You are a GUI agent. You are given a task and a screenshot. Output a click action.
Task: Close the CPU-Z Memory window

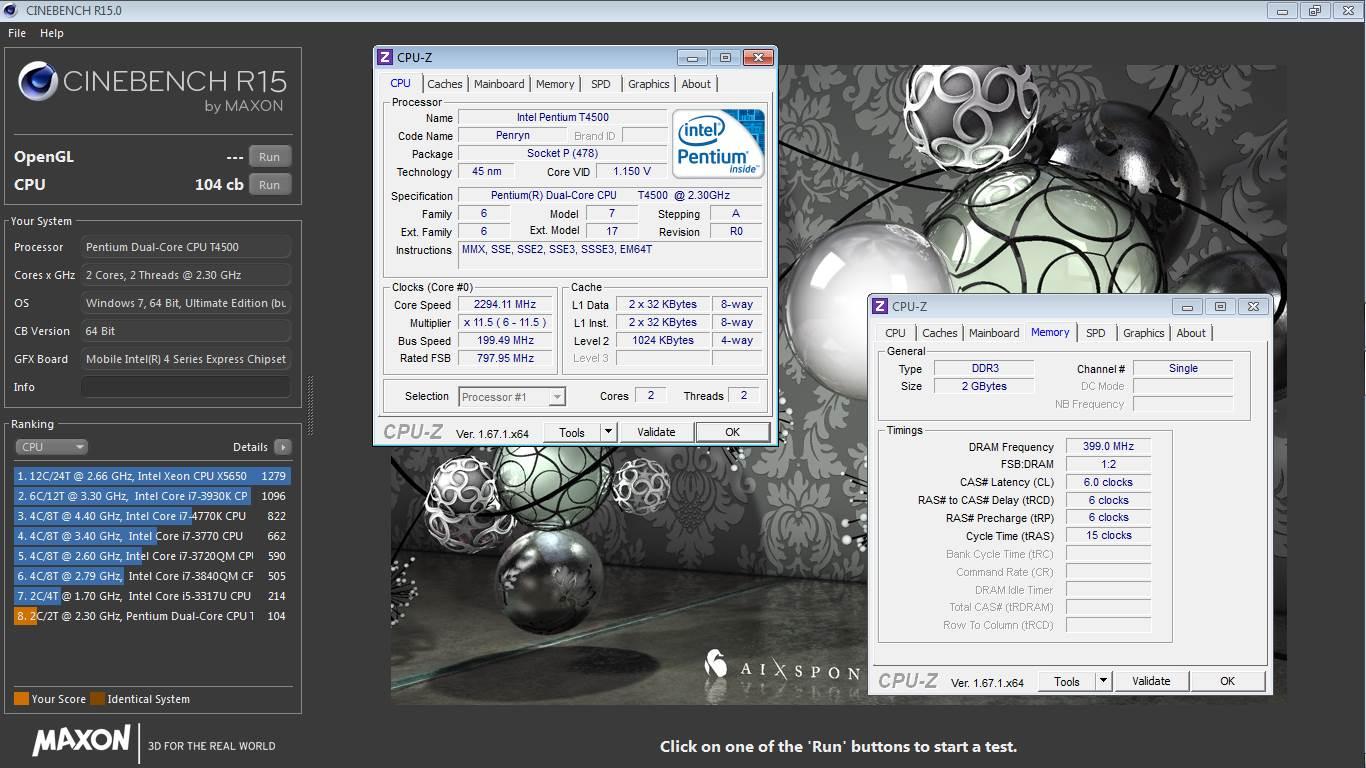[x=1254, y=307]
